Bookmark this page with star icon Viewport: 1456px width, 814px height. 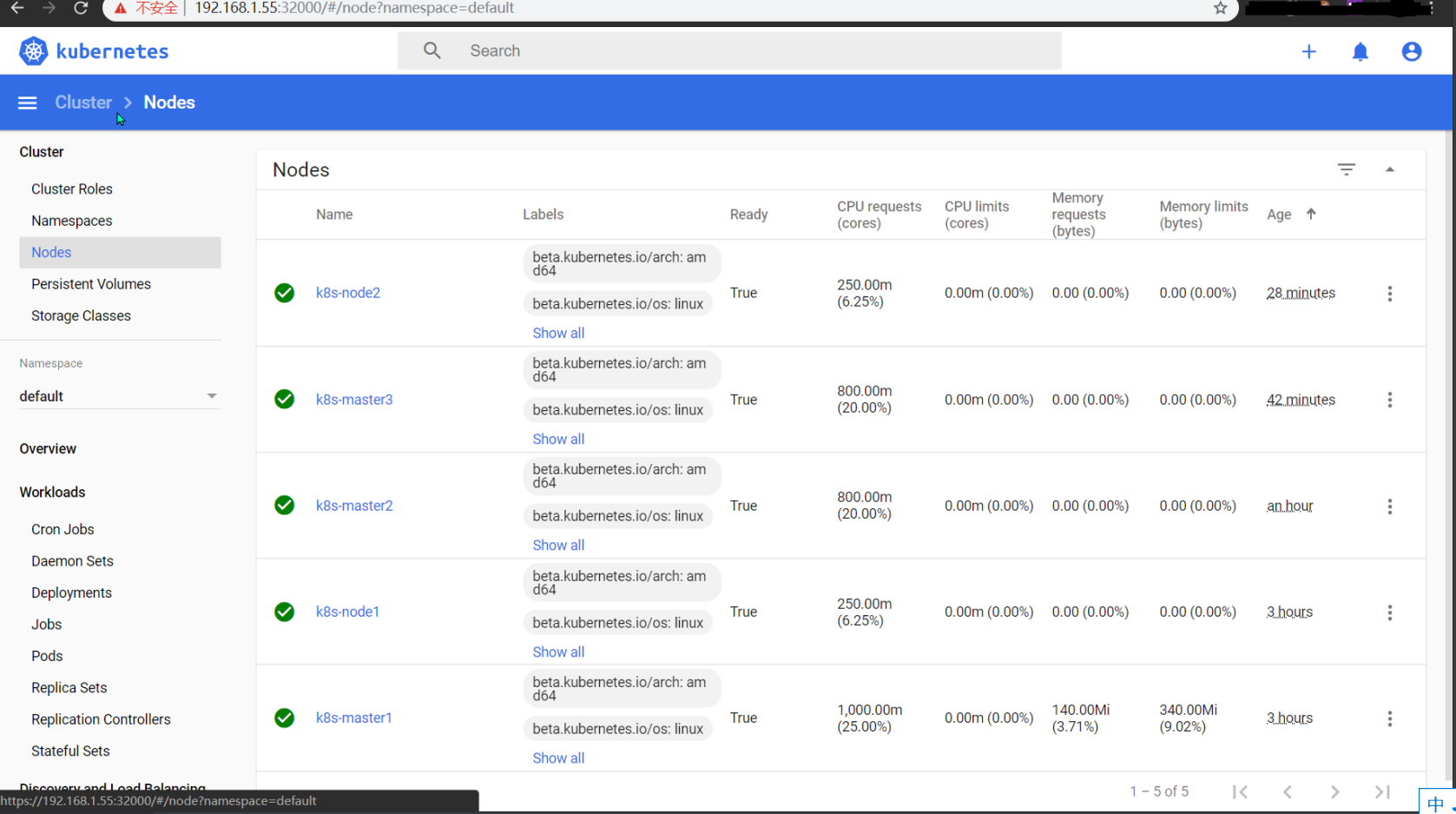[1220, 8]
